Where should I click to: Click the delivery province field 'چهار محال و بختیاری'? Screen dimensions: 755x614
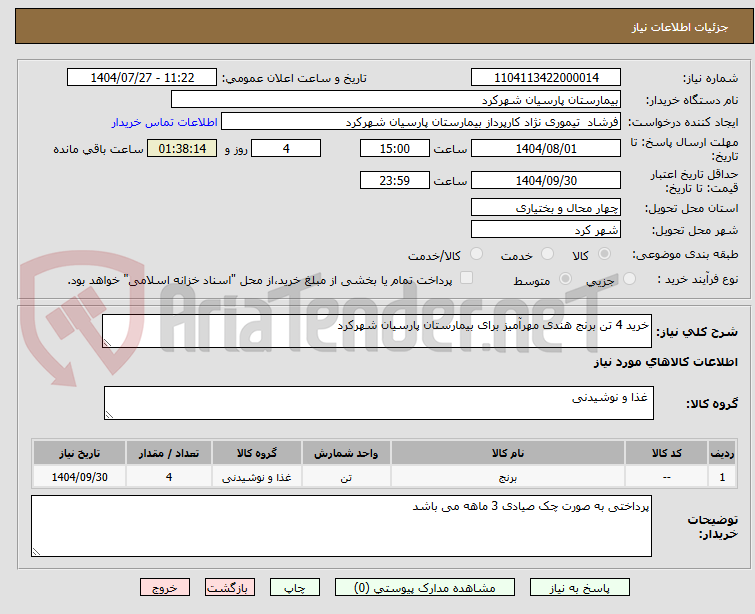click(546, 208)
